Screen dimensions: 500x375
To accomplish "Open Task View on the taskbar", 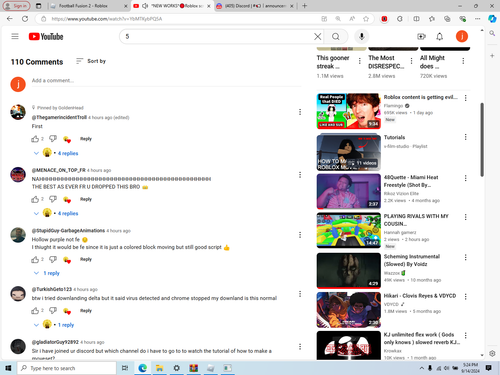I will click(125, 368).
